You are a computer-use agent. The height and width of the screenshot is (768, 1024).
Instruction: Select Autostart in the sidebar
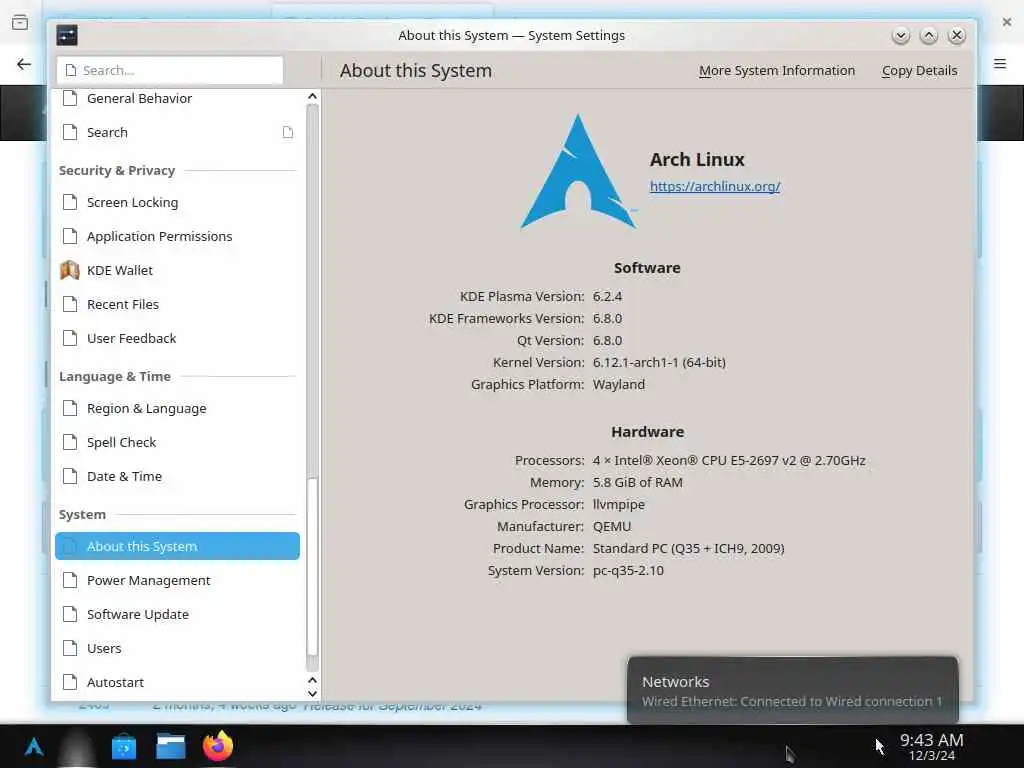click(178, 682)
